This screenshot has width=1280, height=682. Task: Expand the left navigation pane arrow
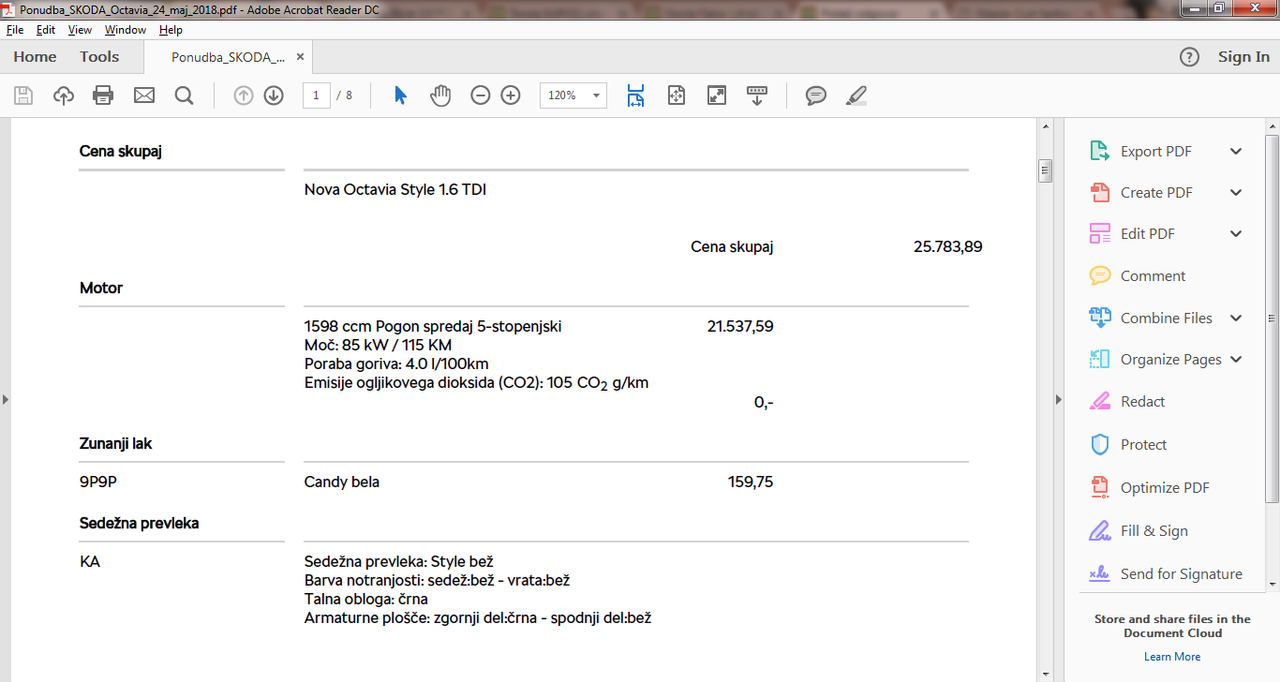click(5, 399)
